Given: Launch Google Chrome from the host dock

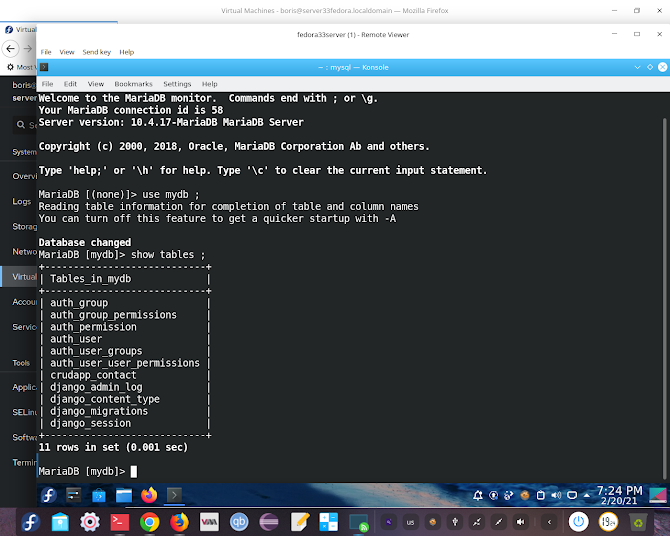Looking at the screenshot, I should (x=150, y=522).
